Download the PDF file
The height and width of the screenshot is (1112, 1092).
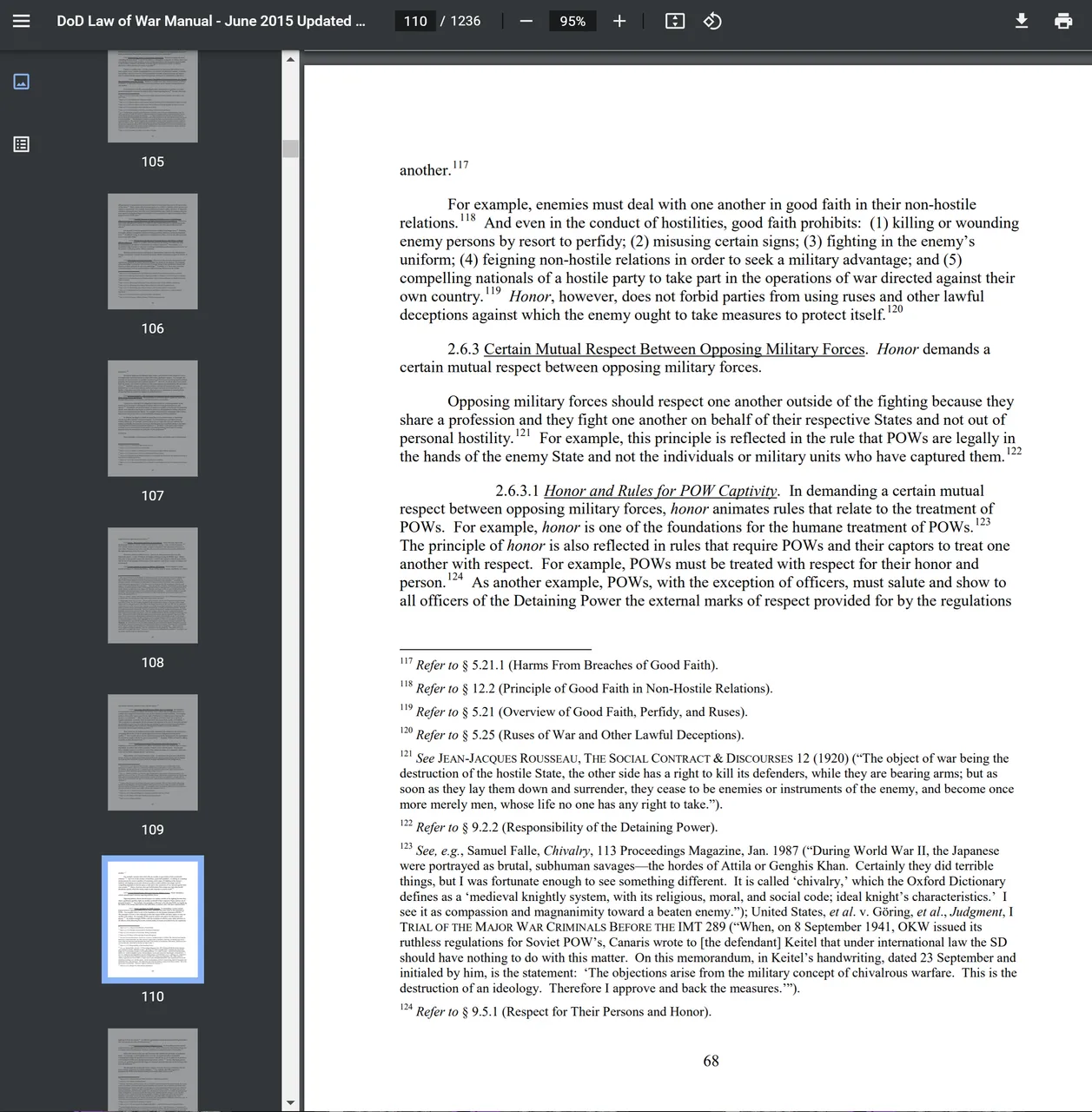pos(1022,21)
